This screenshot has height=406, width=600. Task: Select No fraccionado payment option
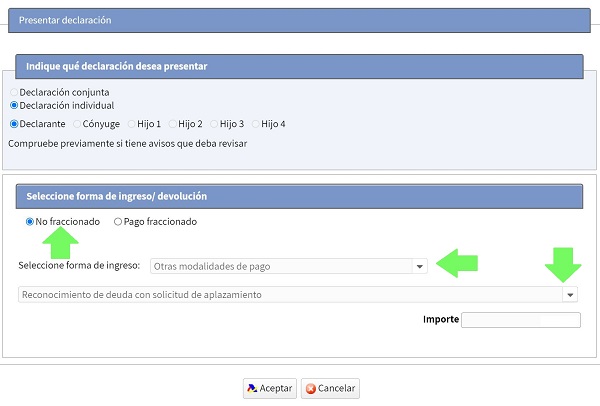pyautogui.click(x=30, y=221)
